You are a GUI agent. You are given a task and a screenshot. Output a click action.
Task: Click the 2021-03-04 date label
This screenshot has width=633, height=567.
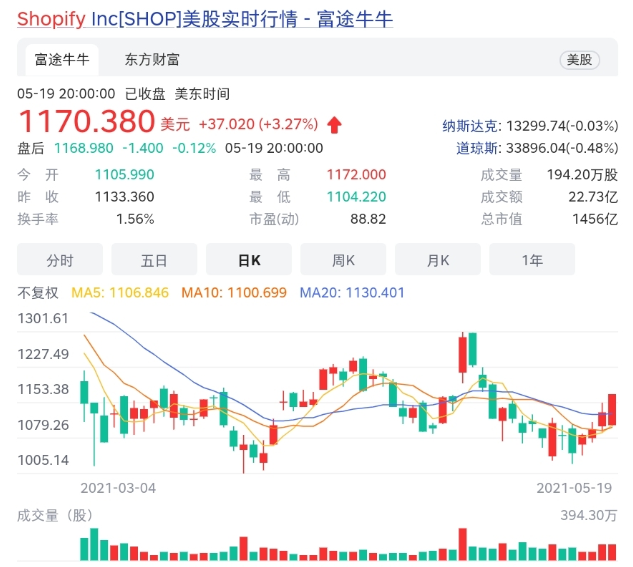pos(118,488)
